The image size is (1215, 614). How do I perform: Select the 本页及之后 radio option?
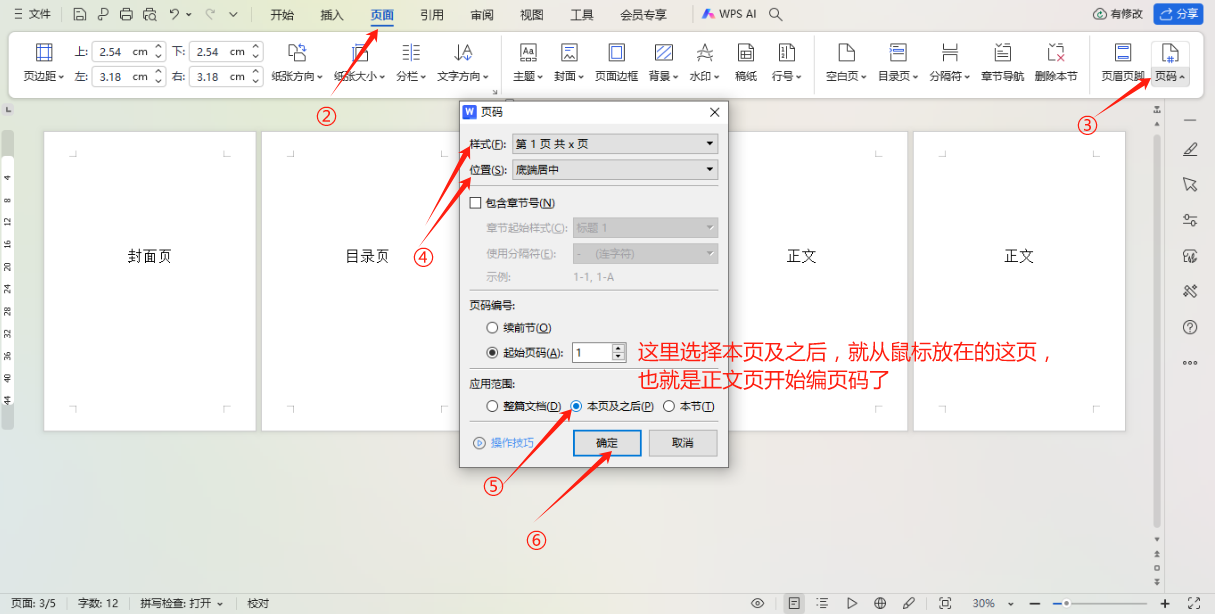576,406
